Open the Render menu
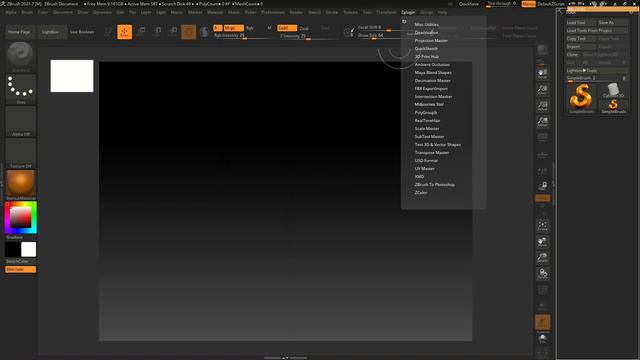The width and height of the screenshot is (640, 360). click(x=296, y=12)
